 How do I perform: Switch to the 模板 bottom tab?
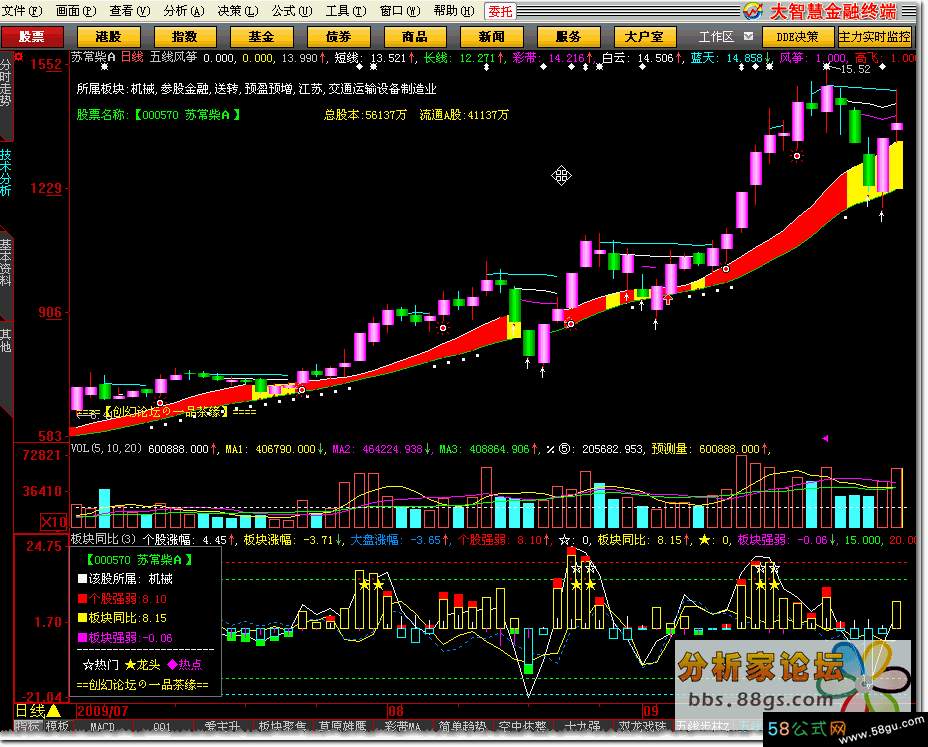pyautogui.click(x=57, y=726)
